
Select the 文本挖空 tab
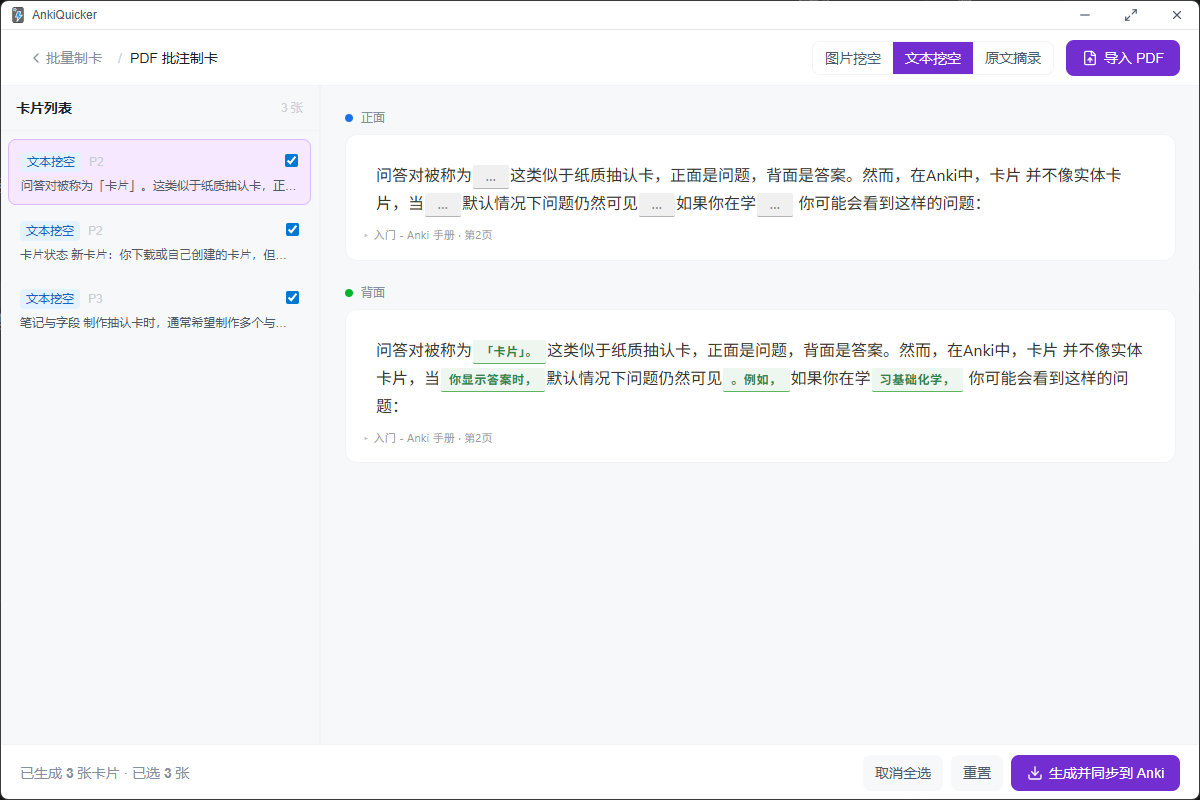933,58
